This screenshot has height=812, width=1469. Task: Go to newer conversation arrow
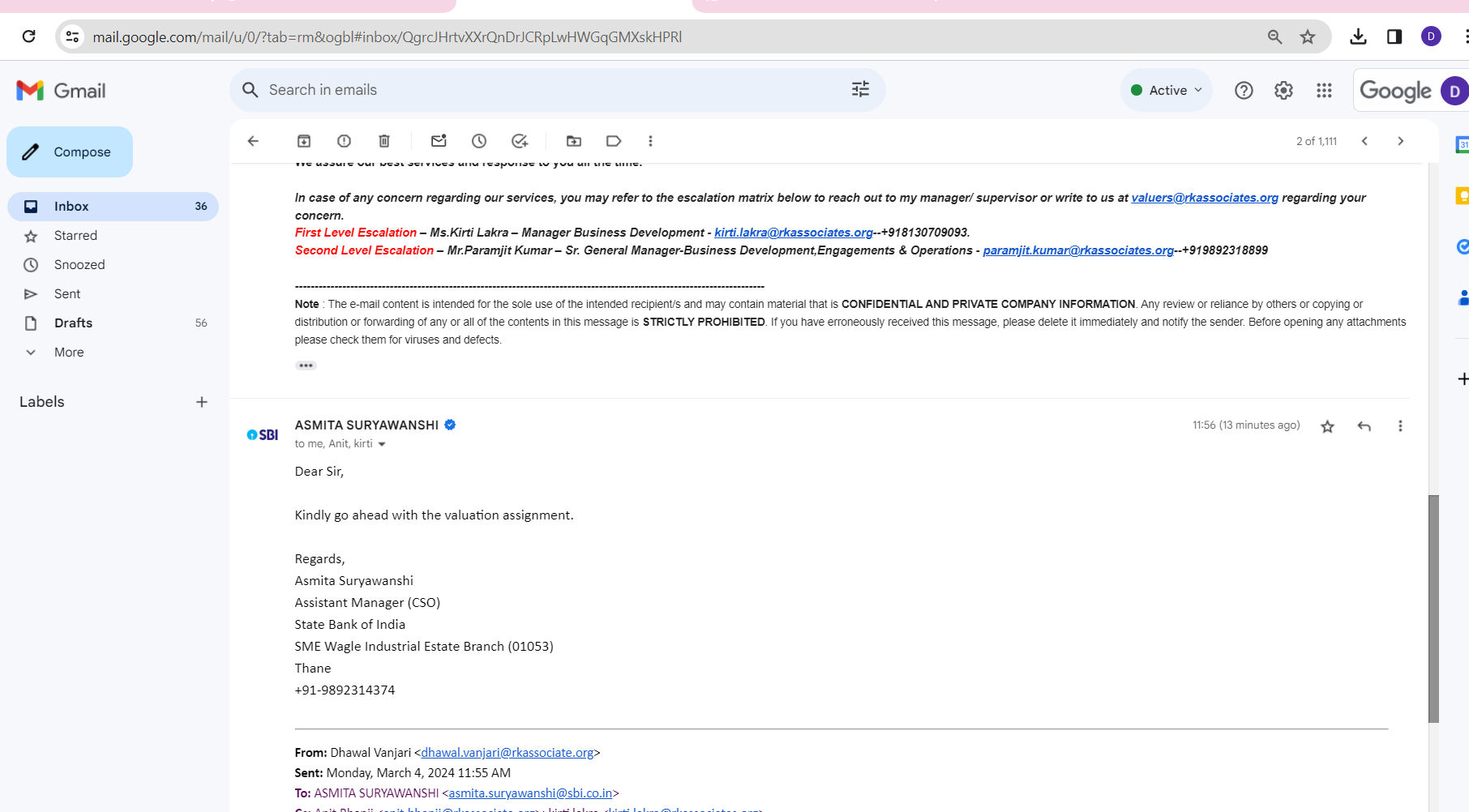coord(1364,141)
